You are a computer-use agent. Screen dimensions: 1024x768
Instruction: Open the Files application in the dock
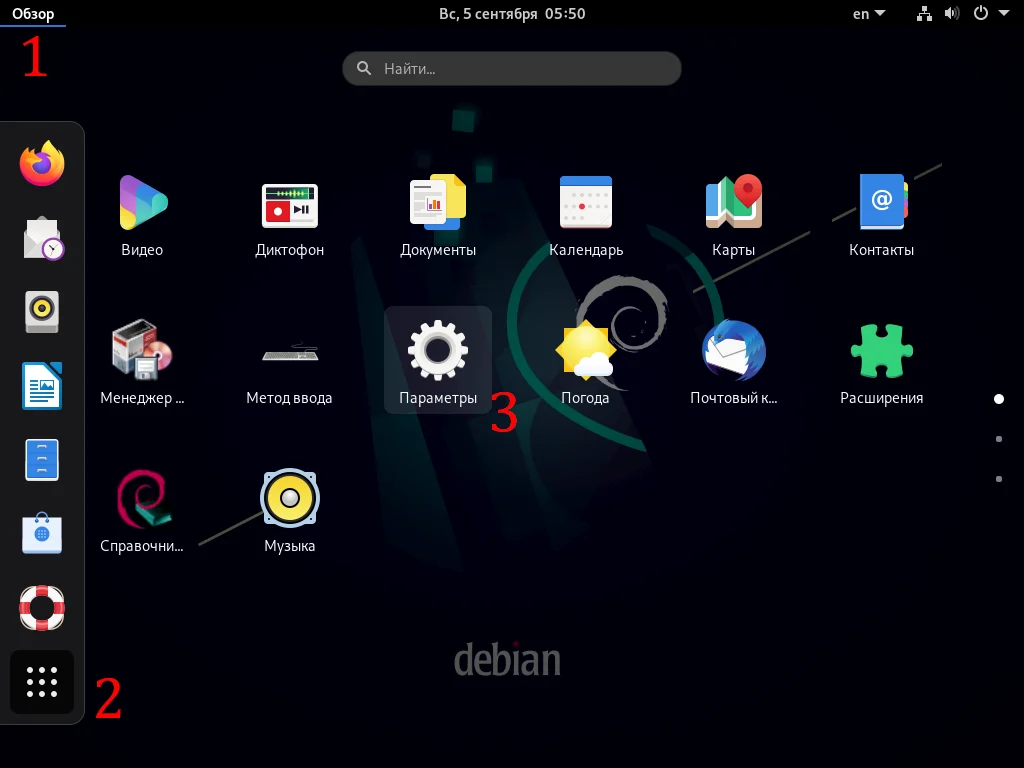tap(41, 459)
